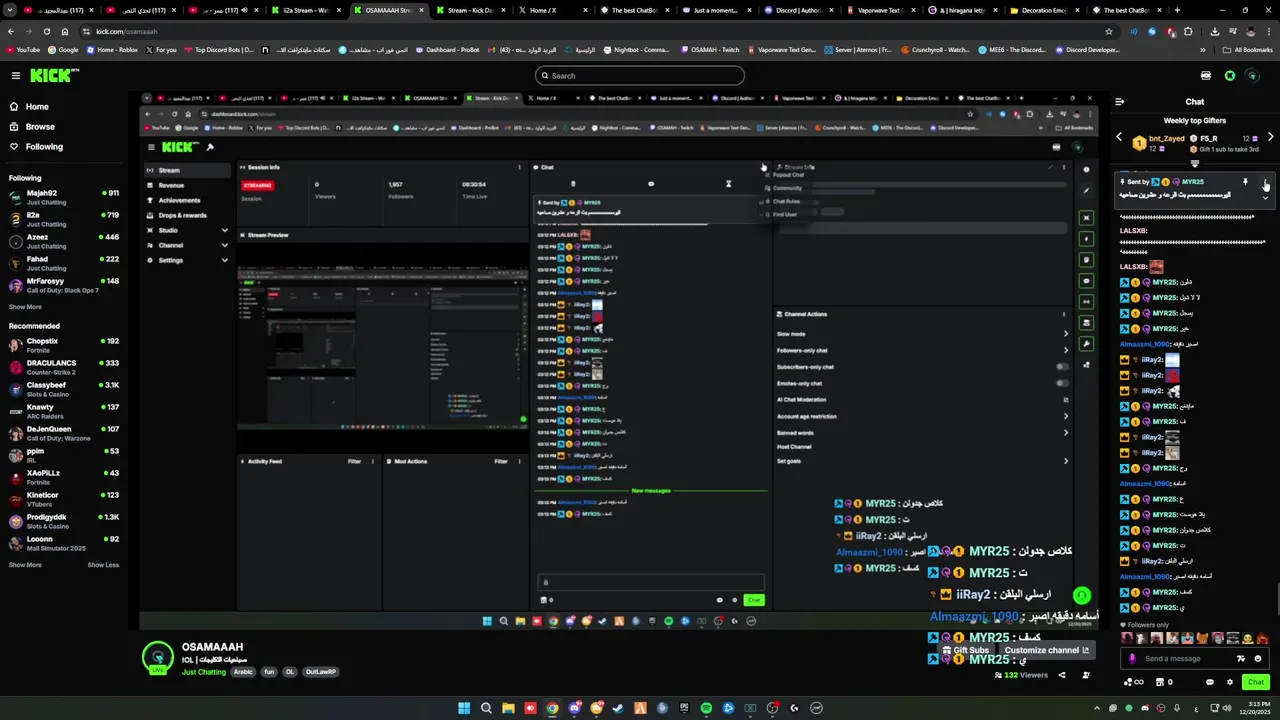The height and width of the screenshot is (720, 1280).
Task: Open the 'OSAMAH - Twitch' bookmark
Action: click(x=713, y=49)
